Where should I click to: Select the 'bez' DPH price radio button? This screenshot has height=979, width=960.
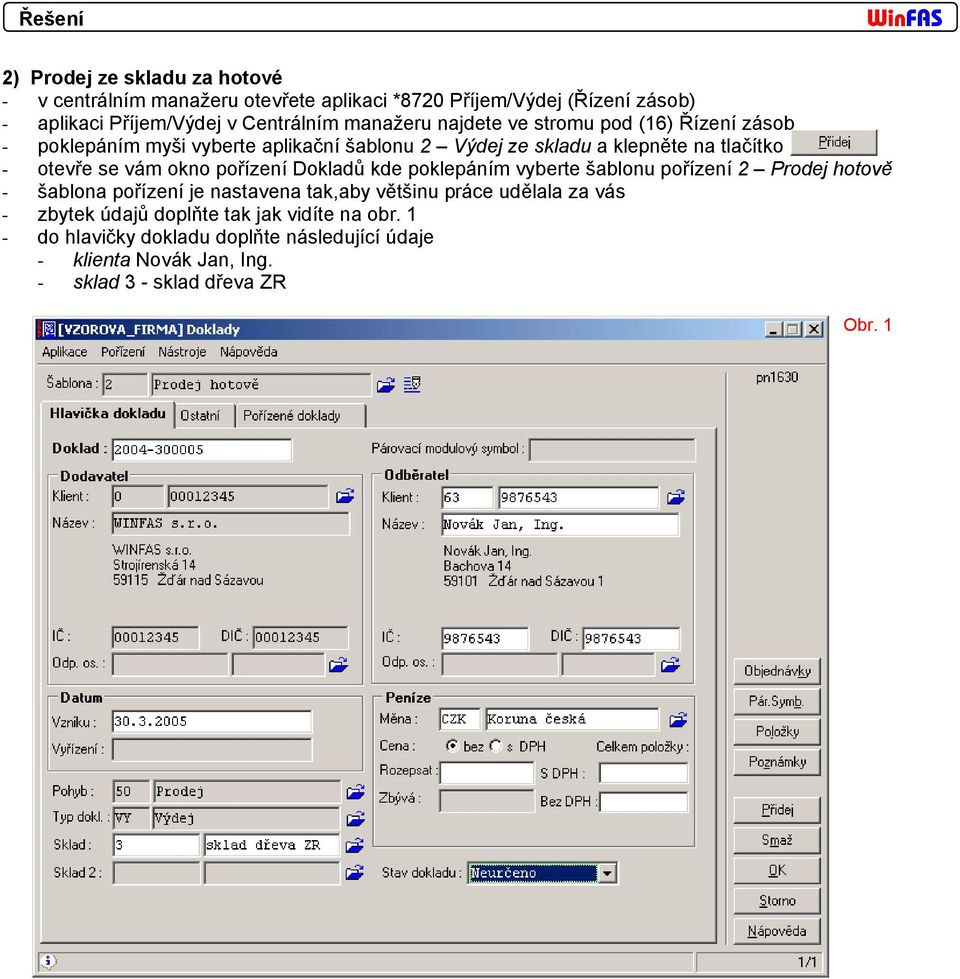click(452, 745)
